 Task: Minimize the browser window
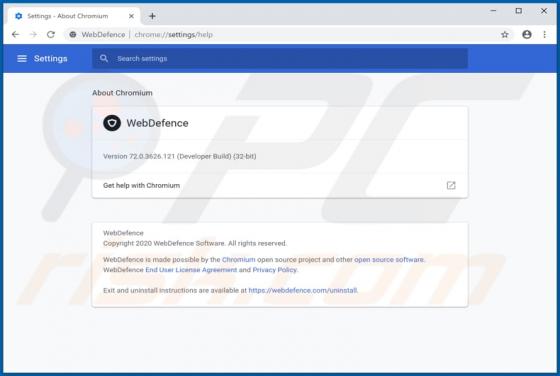[x=493, y=11]
